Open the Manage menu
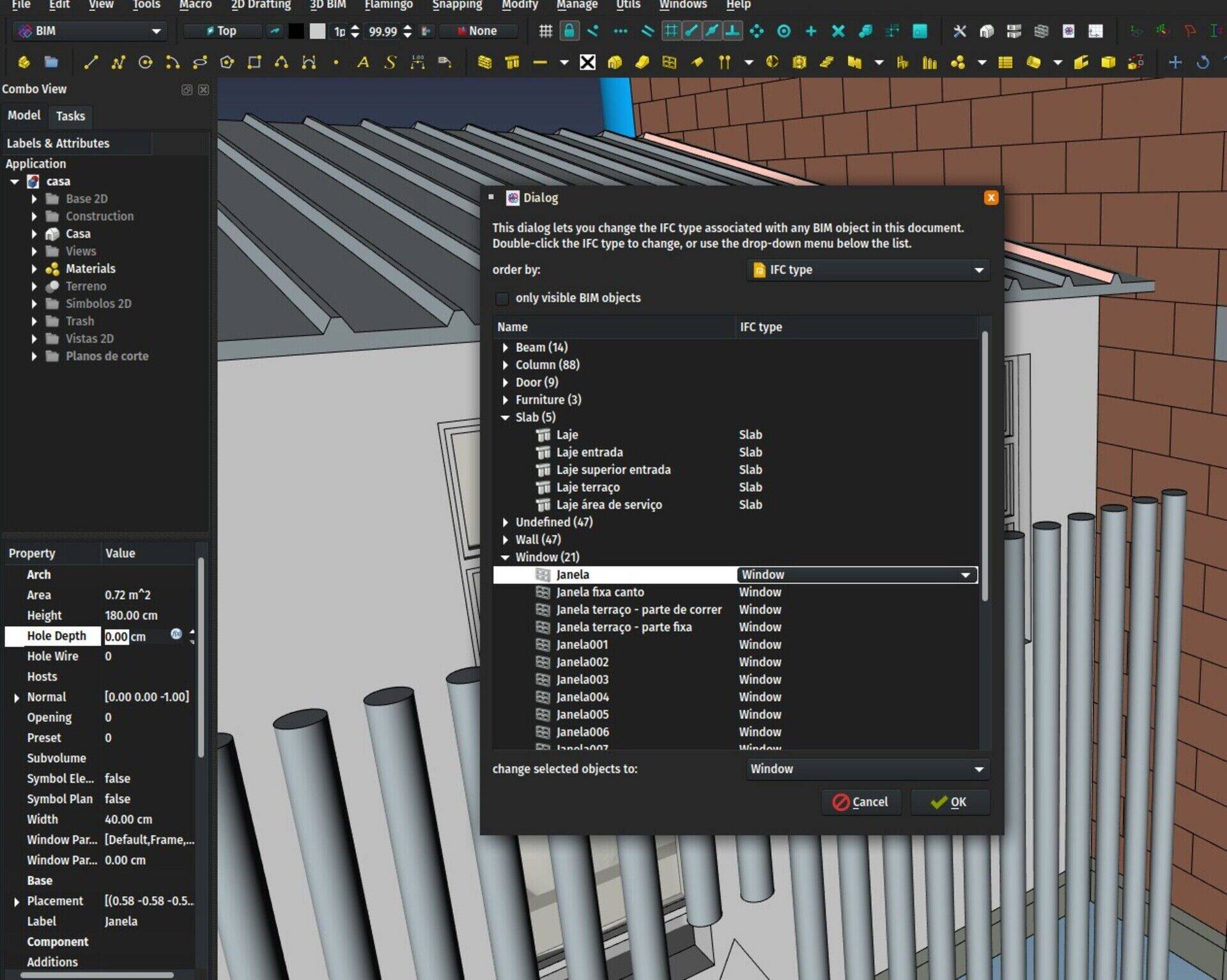The height and width of the screenshot is (980, 1227). [576, 4]
